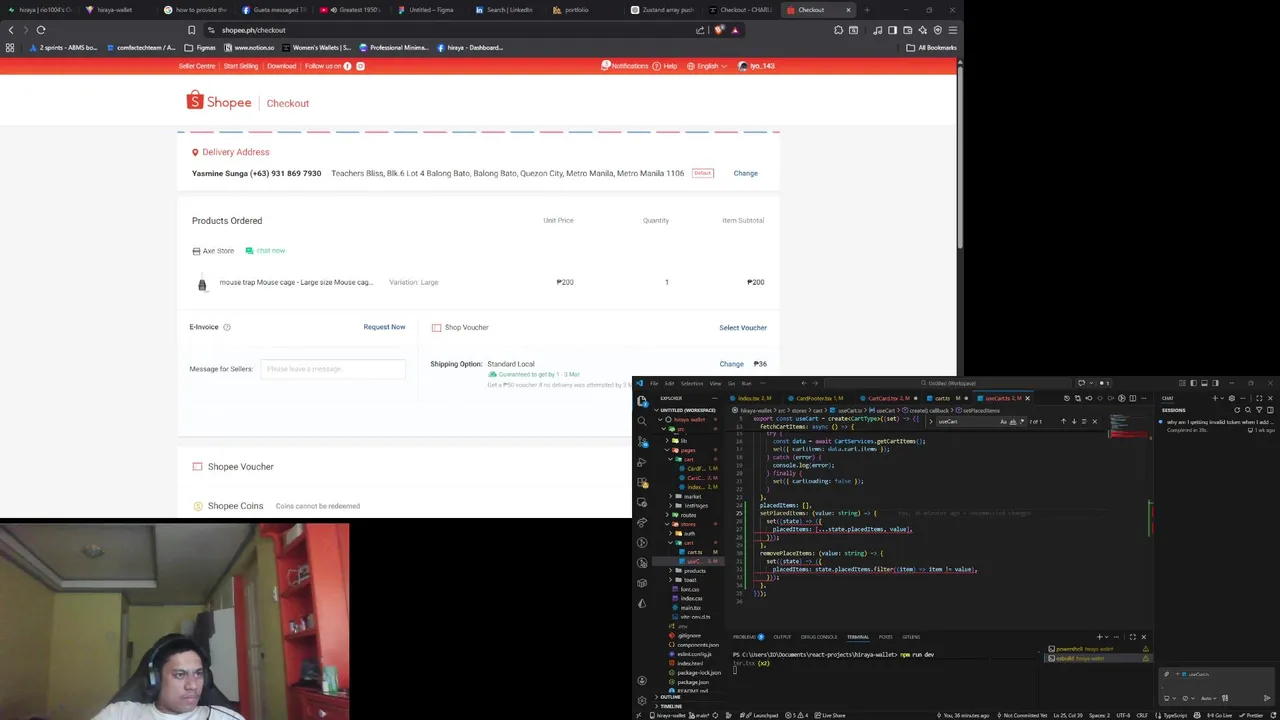The height and width of the screenshot is (720, 1280).
Task: Open Run and Debug view in VS Code
Action: pos(642,461)
